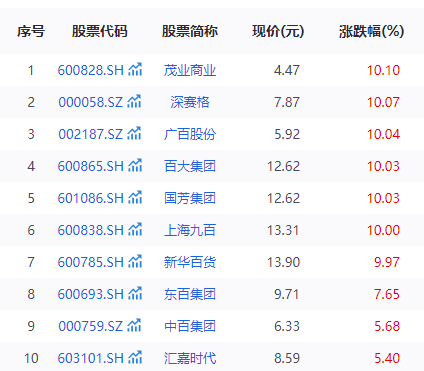This screenshot has height=371, width=424.
Task: Open chart icon next to 002187.SZ
Action: 134,134
